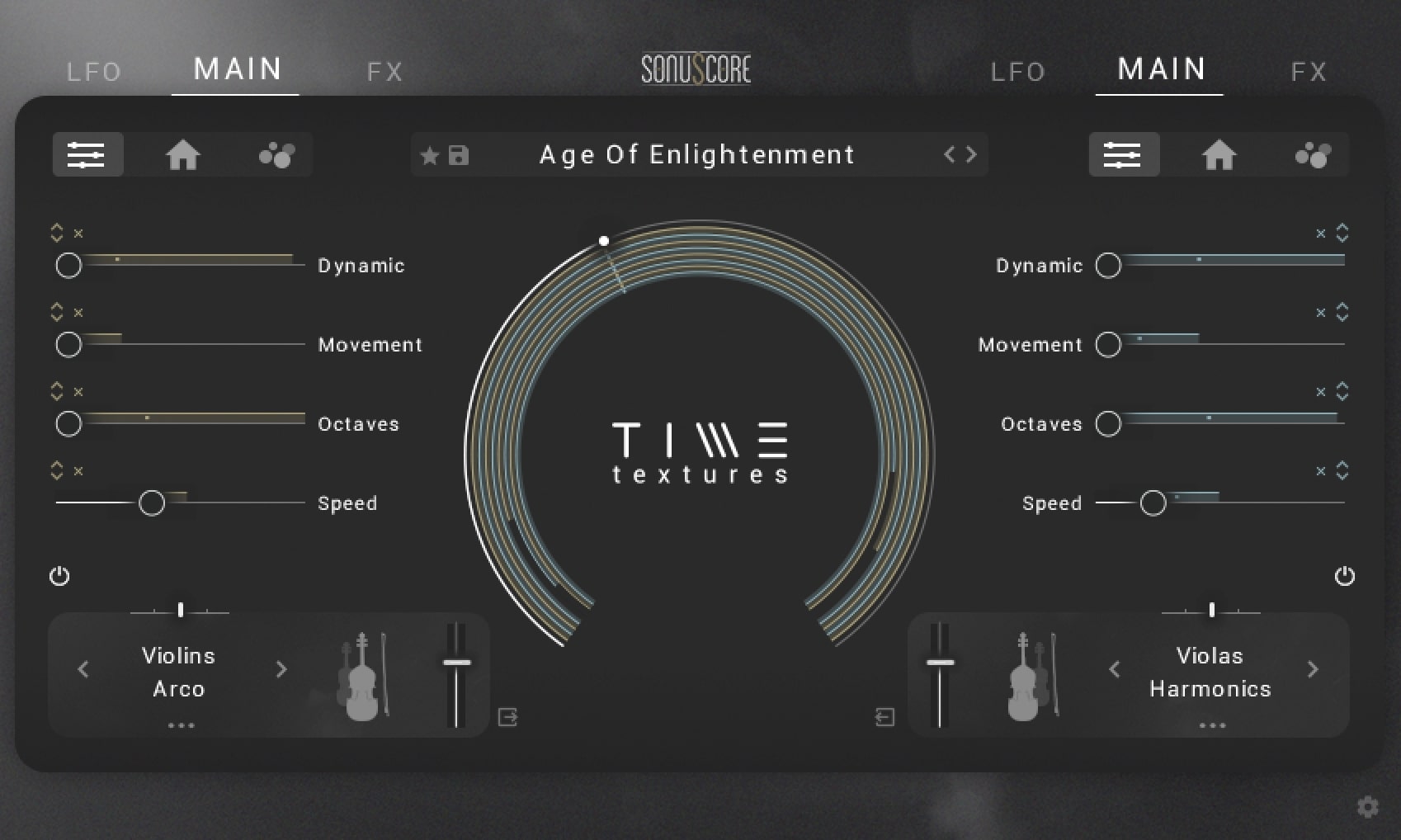This screenshot has height=840, width=1401.
Task: Click the macro ring white dot
Action: click(604, 241)
